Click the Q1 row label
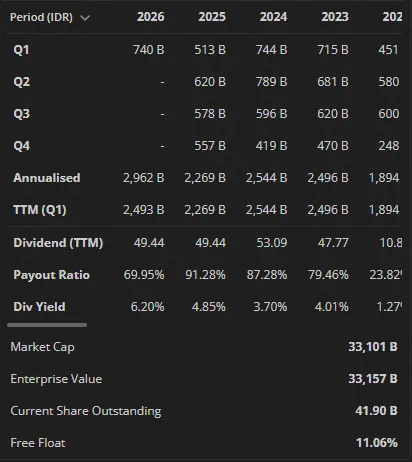Image resolution: width=412 pixels, height=462 pixels. [21, 50]
